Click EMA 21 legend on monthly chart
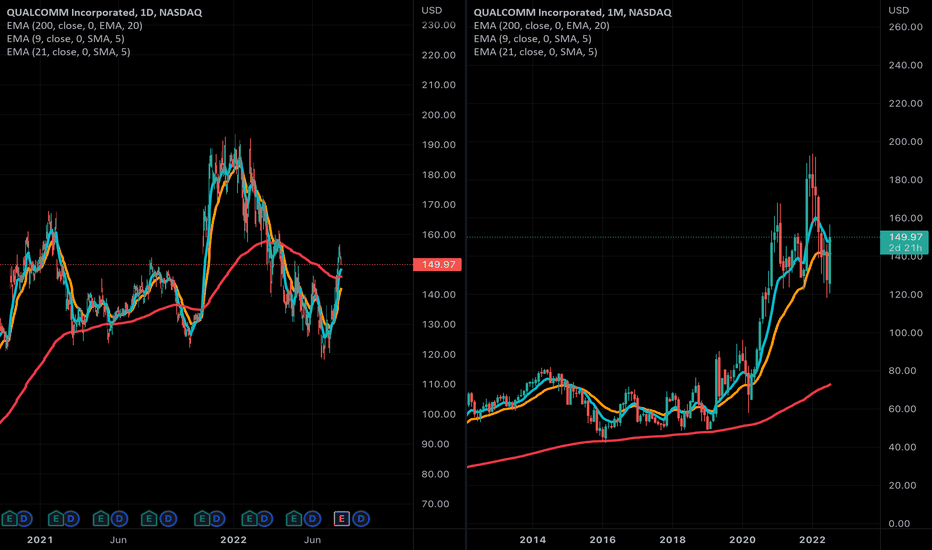The height and width of the screenshot is (550, 932). point(536,52)
